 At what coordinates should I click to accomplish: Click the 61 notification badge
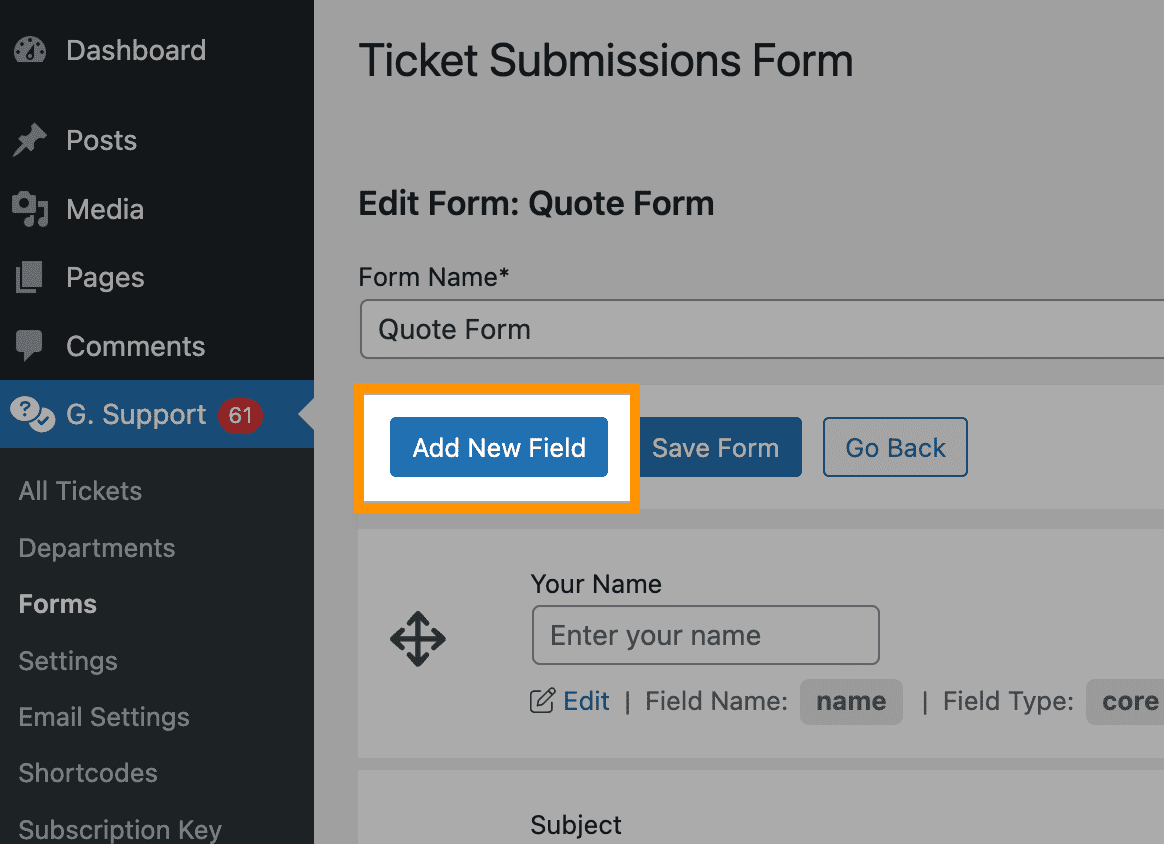[x=240, y=415]
